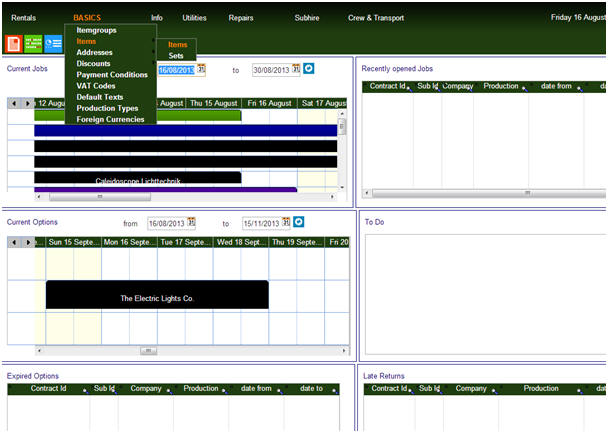Image resolution: width=608 pixels, height=433 pixels.
Task: Filter Contract Id column in Recently opened Jobs
Action: point(409,89)
